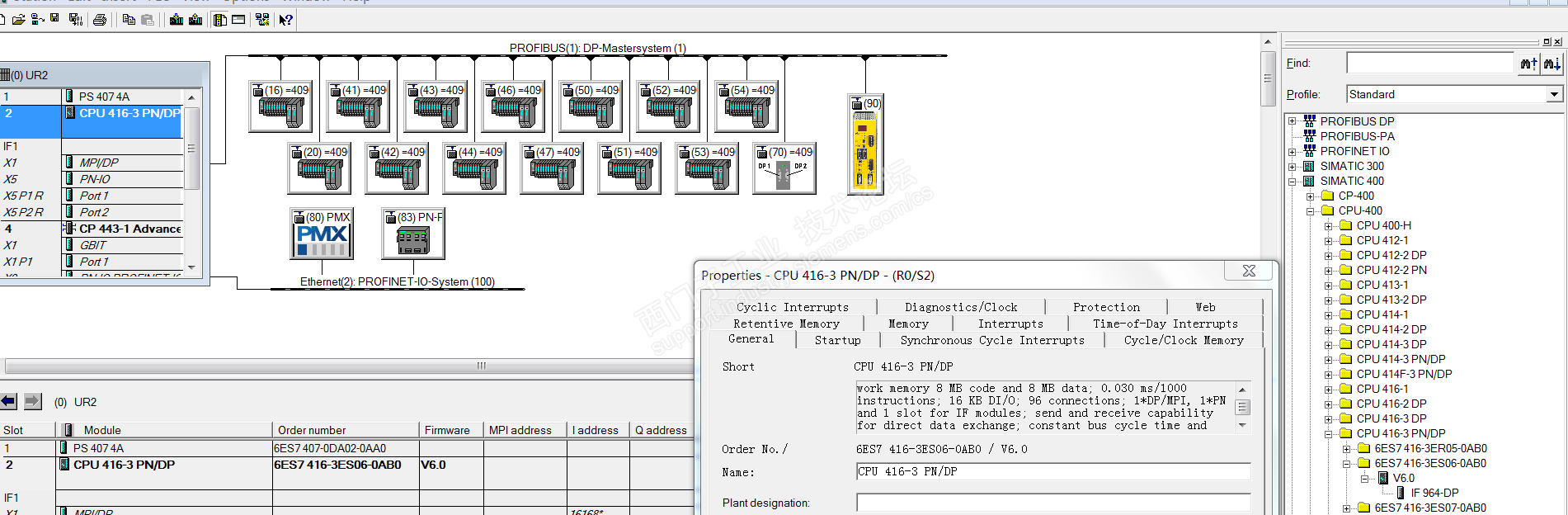The width and height of the screenshot is (1568, 515).
Task: Open the Cyclic Interrupts tab
Action: point(793,307)
